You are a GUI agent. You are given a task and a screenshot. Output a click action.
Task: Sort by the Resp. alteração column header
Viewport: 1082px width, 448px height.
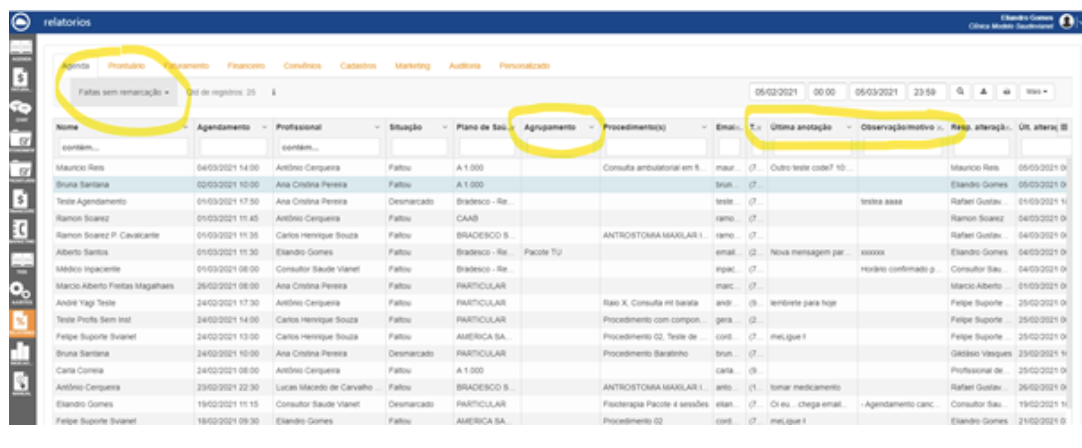tap(979, 128)
